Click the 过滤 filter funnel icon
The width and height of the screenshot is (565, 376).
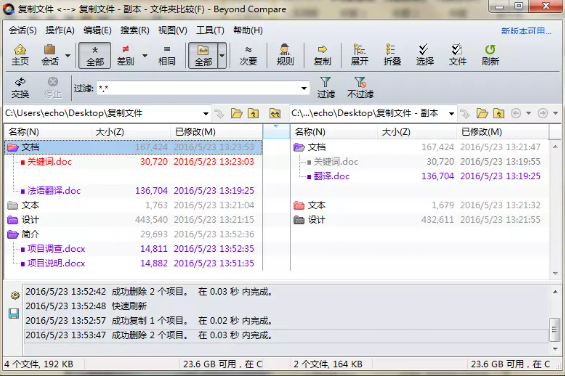pyautogui.click(x=326, y=88)
